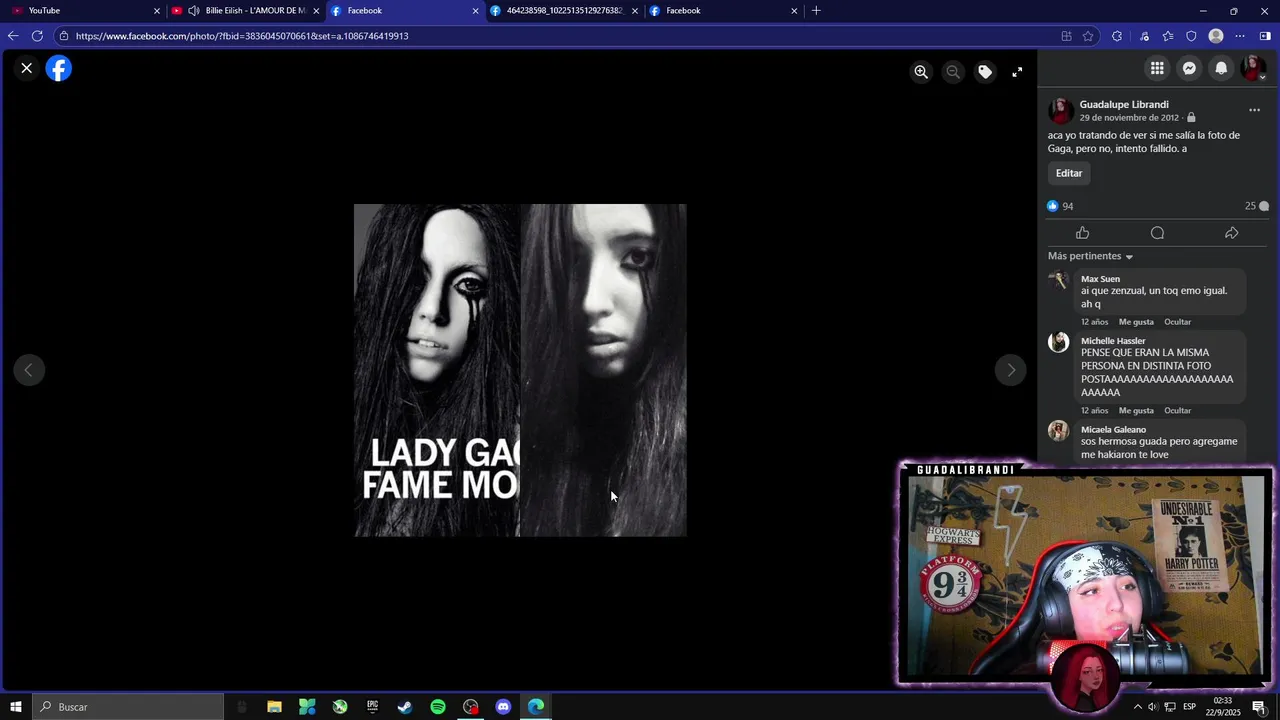Close the photo viewer with the X
The width and height of the screenshot is (1280, 720).
pos(27,68)
